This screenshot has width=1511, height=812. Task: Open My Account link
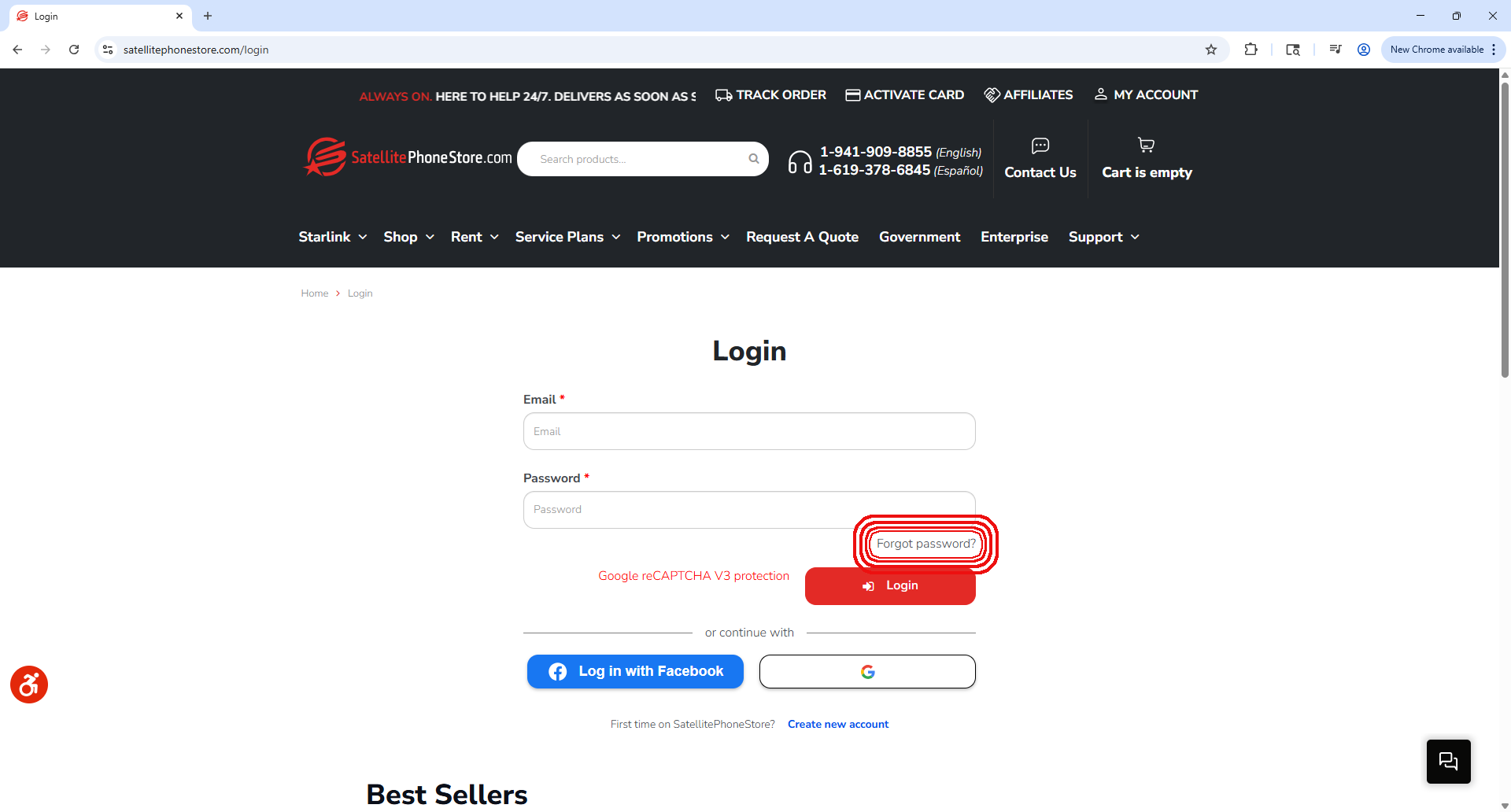pyautogui.click(x=1147, y=94)
